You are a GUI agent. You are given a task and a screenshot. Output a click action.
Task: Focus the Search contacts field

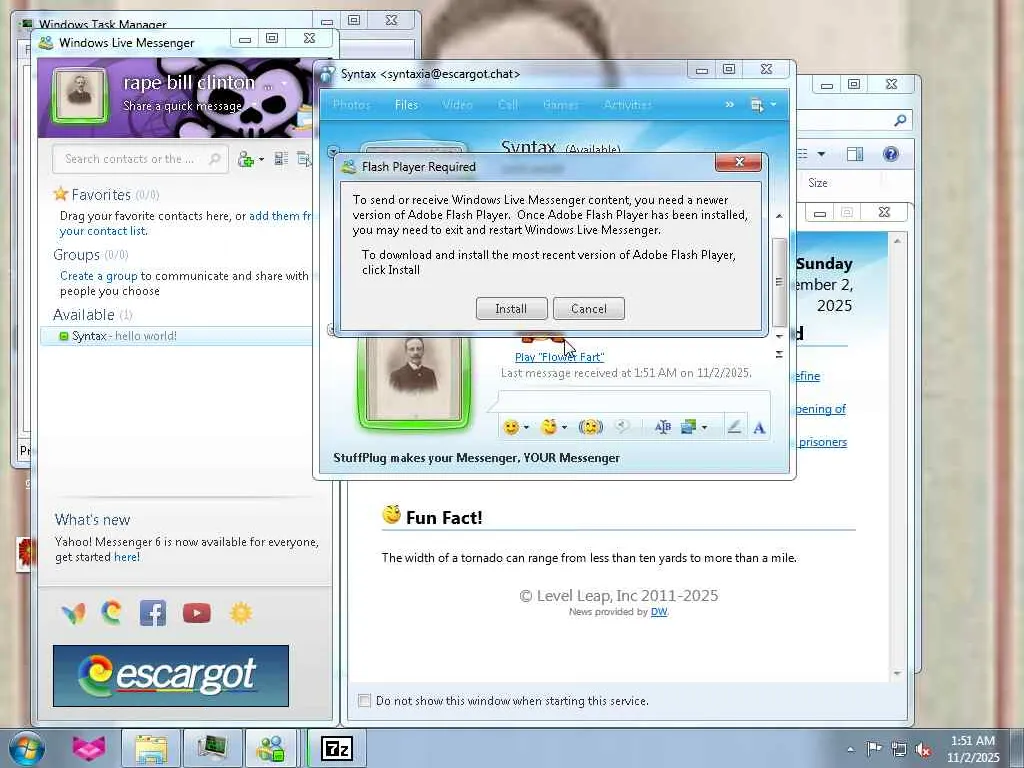pos(140,159)
